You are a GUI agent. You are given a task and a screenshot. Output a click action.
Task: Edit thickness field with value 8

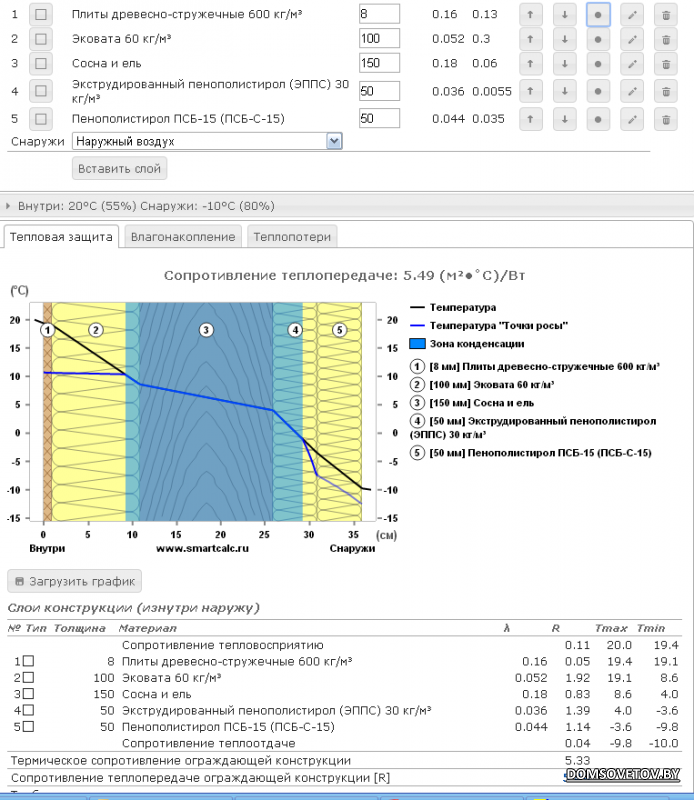[379, 14]
